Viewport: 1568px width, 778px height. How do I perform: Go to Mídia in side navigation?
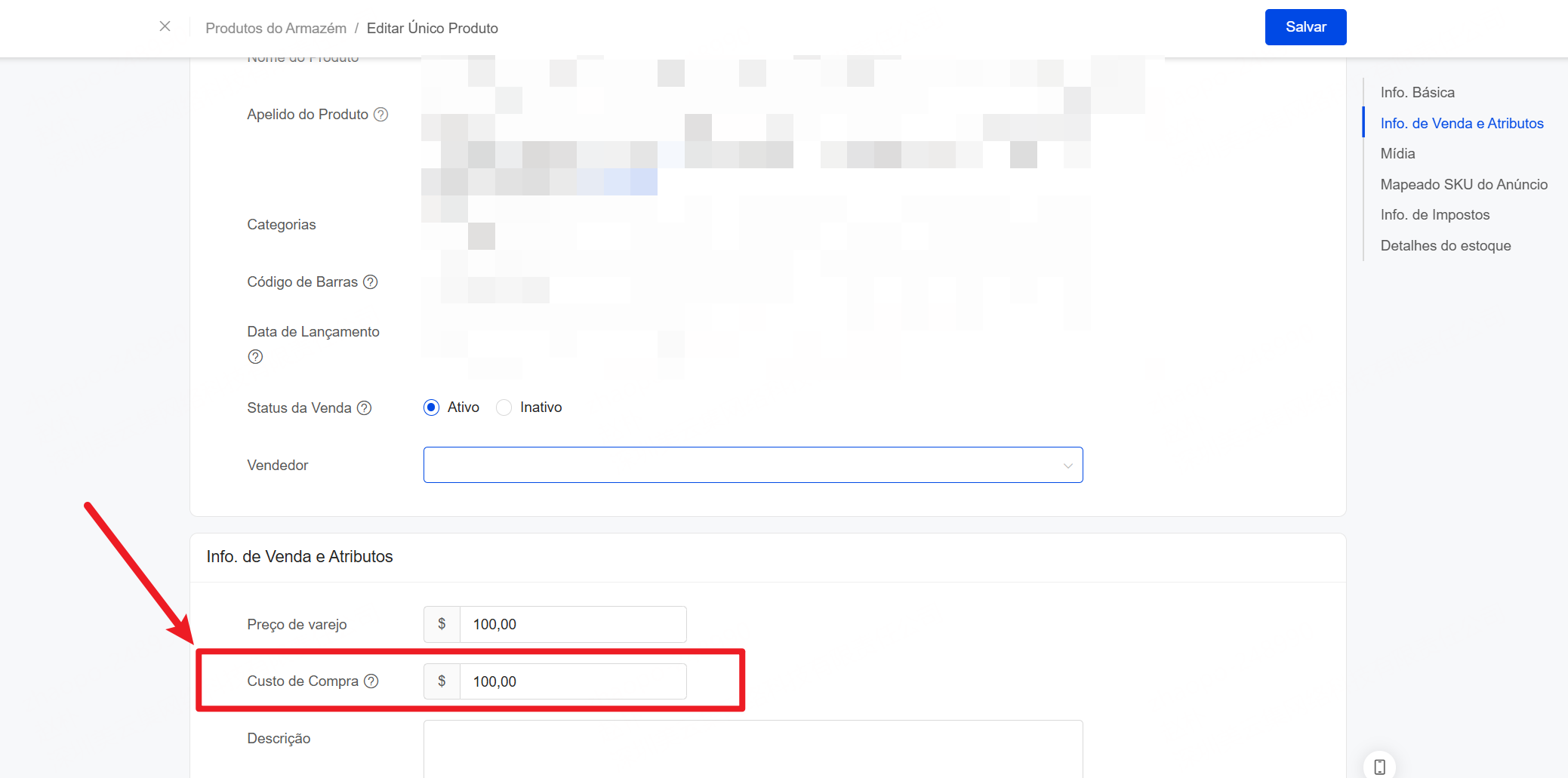1397,154
